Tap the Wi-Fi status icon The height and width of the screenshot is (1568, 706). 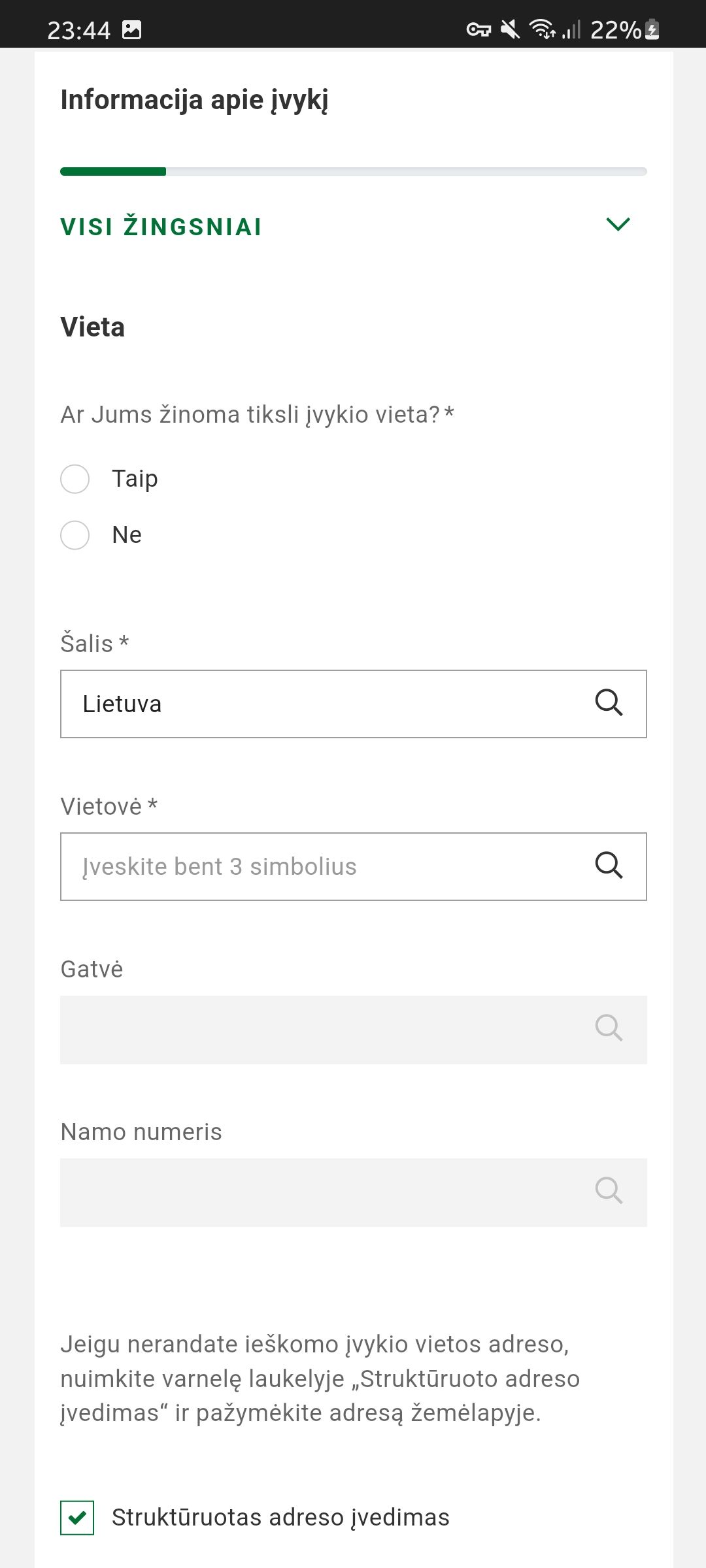coord(542,29)
